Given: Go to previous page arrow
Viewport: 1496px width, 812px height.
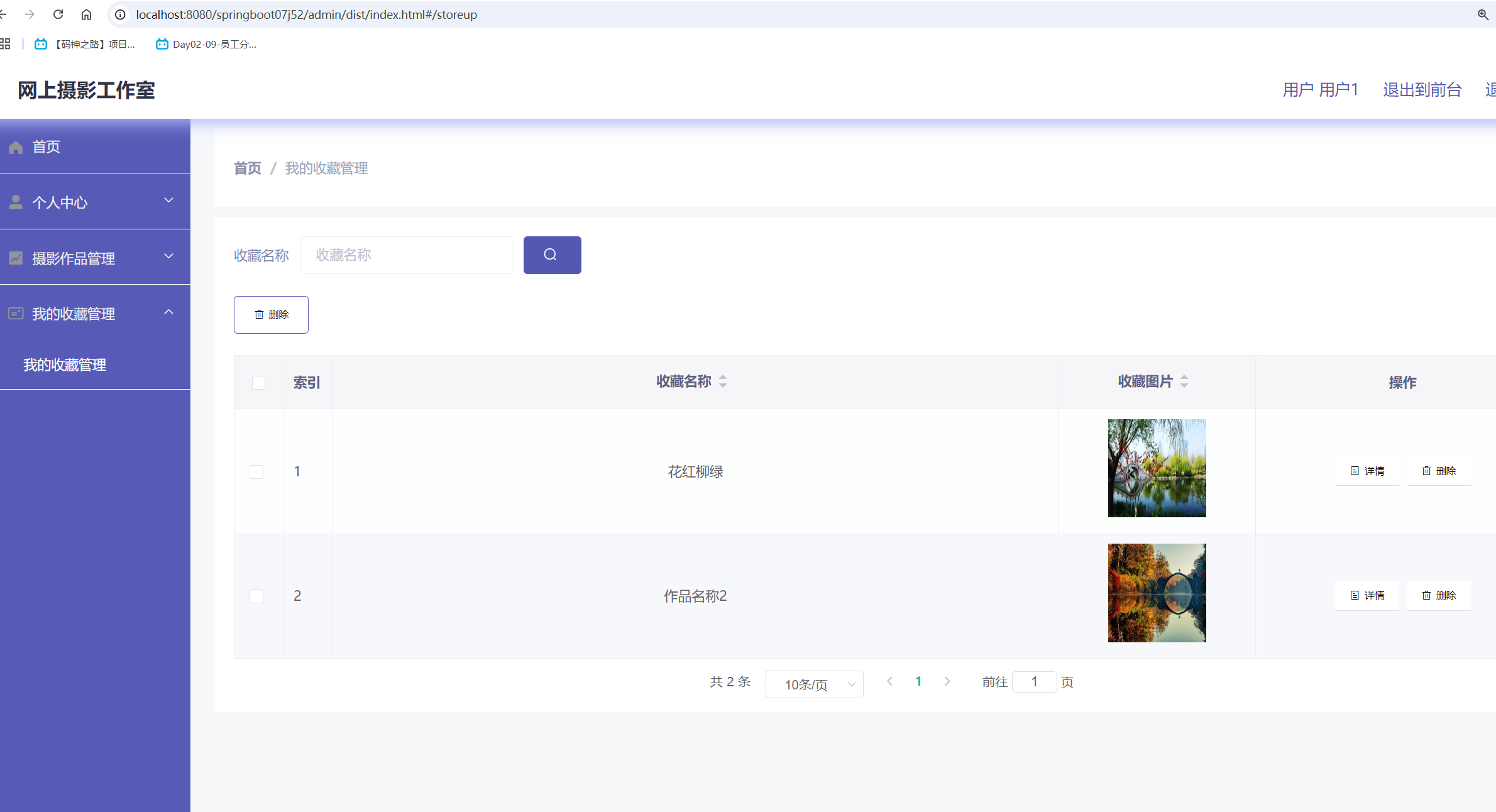Looking at the screenshot, I should tap(889, 681).
